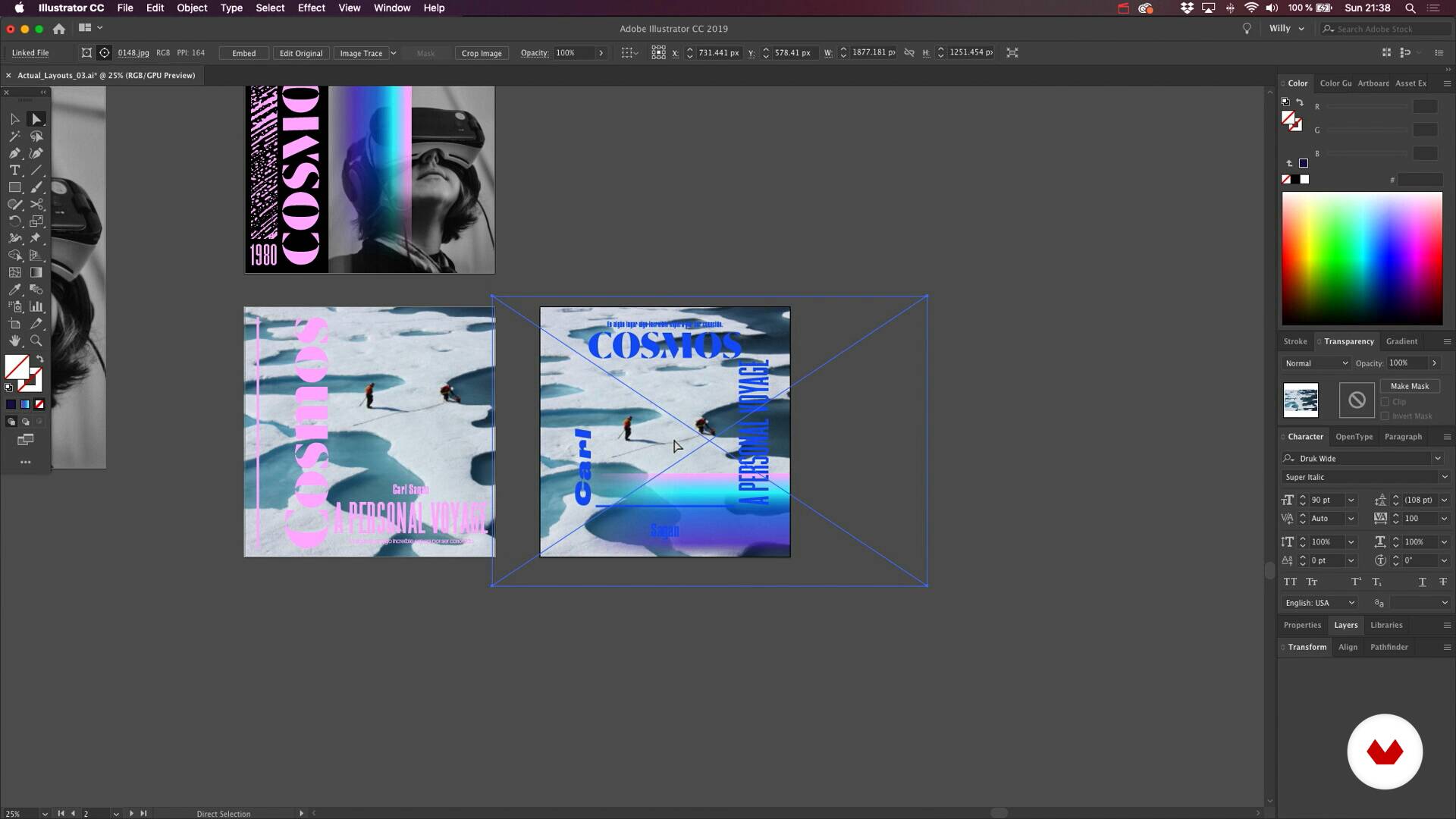Toggle Underline in Character panel

click(x=1422, y=582)
